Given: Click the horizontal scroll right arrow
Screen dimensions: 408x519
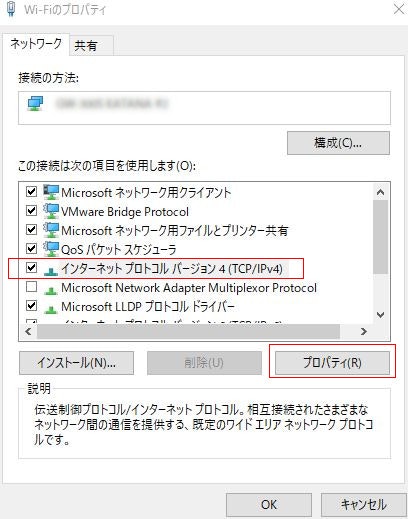Looking at the screenshot, I should coord(364,331).
